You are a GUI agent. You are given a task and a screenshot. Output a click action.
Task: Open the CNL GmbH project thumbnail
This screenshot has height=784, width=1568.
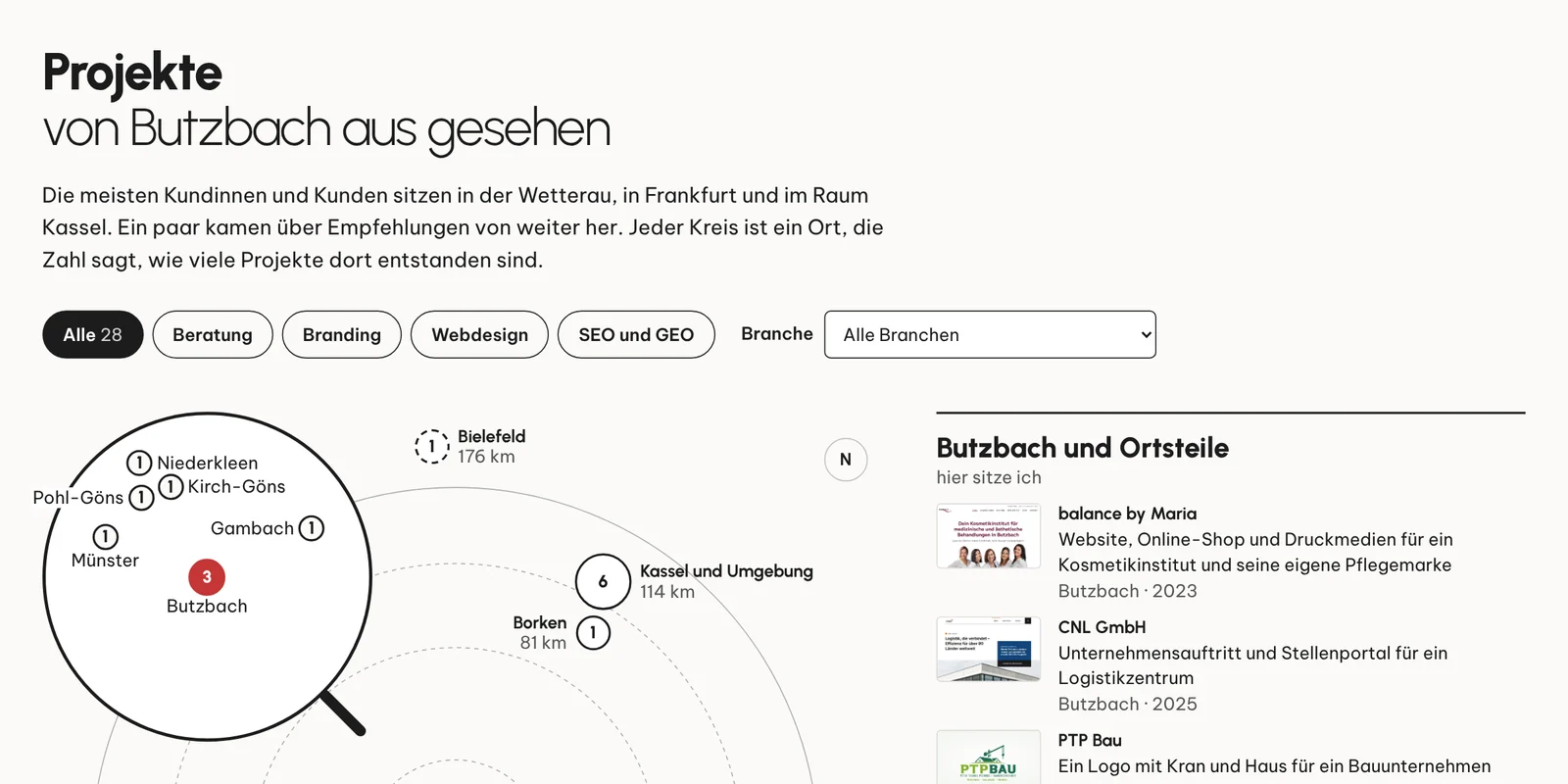[988, 649]
